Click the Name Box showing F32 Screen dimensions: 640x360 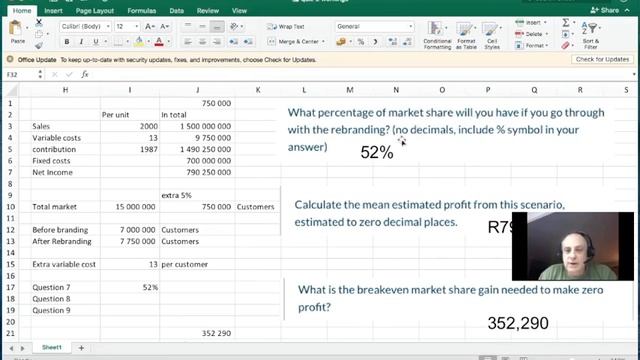20,74
